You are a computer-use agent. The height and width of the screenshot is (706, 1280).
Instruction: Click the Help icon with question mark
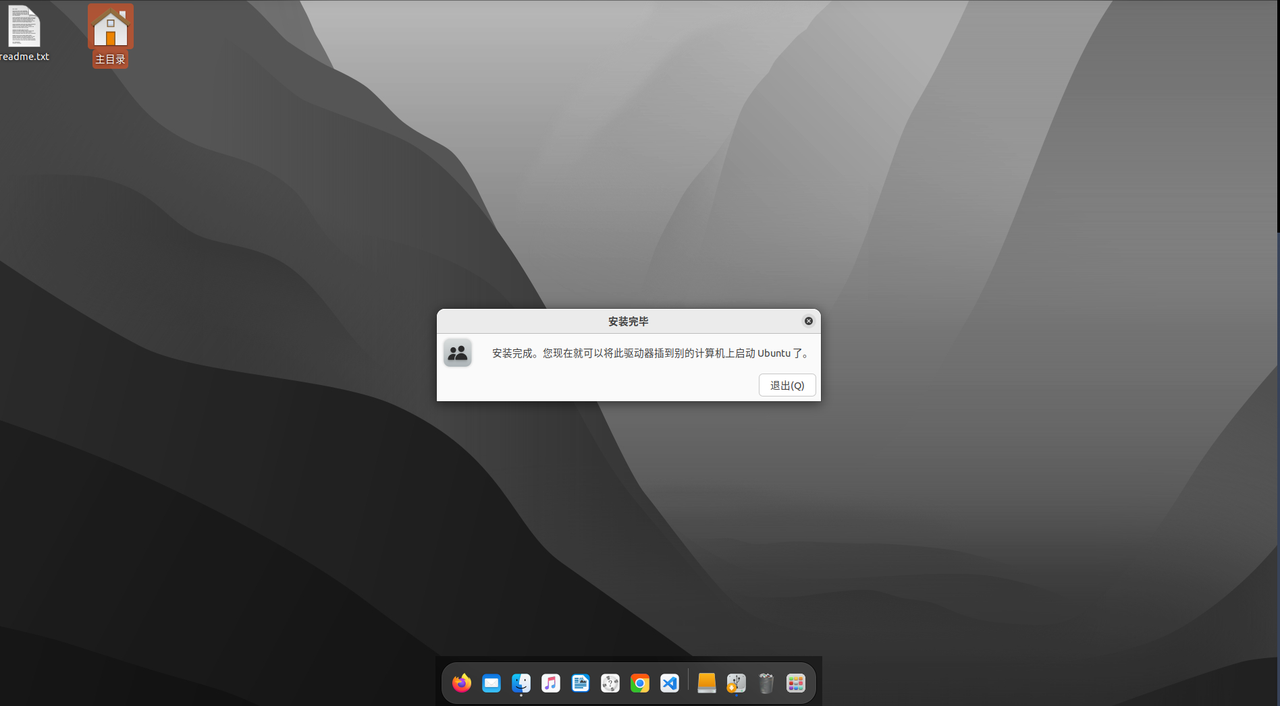pos(610,683)
